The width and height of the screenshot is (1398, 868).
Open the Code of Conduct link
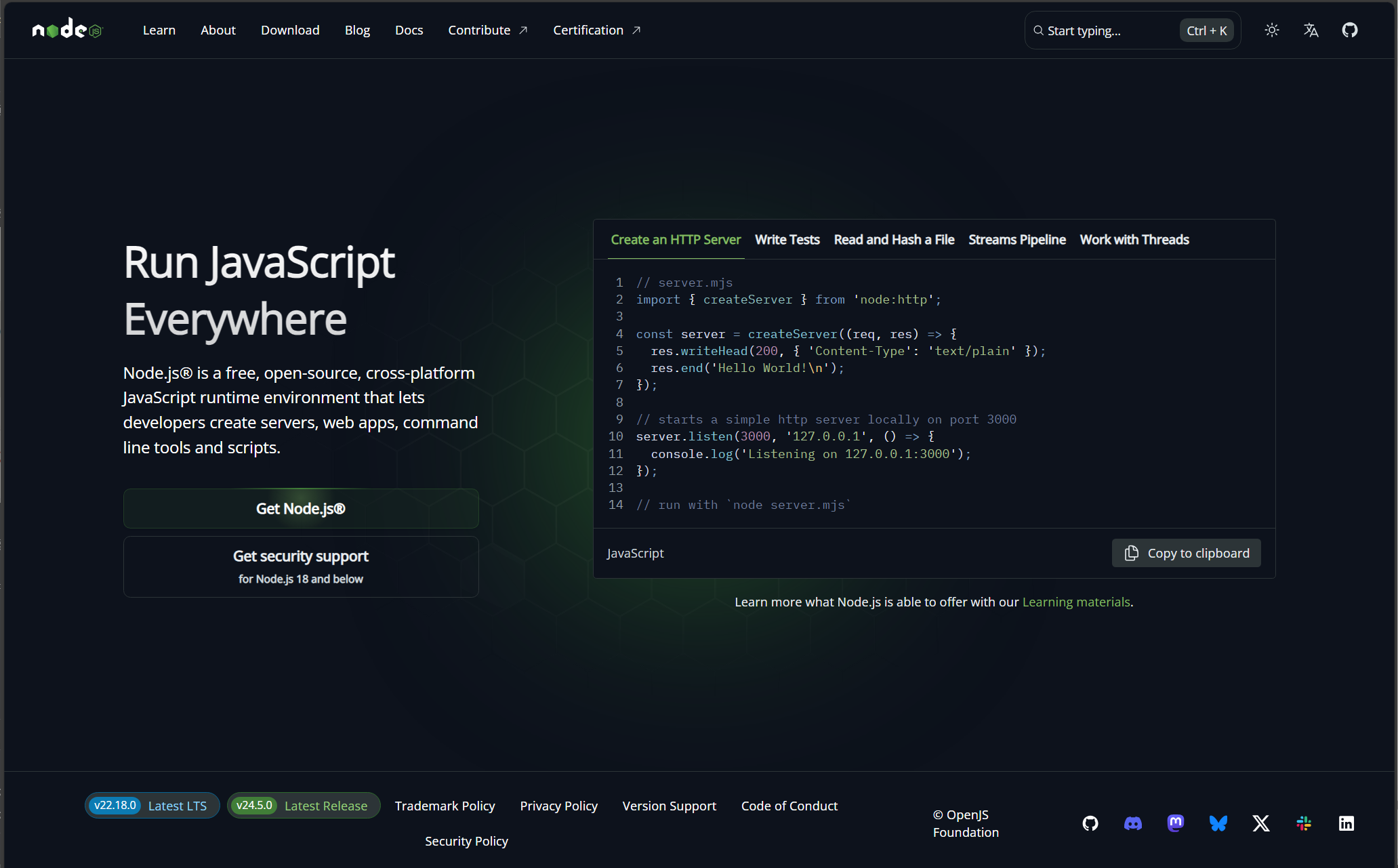(x=789, y=806)
